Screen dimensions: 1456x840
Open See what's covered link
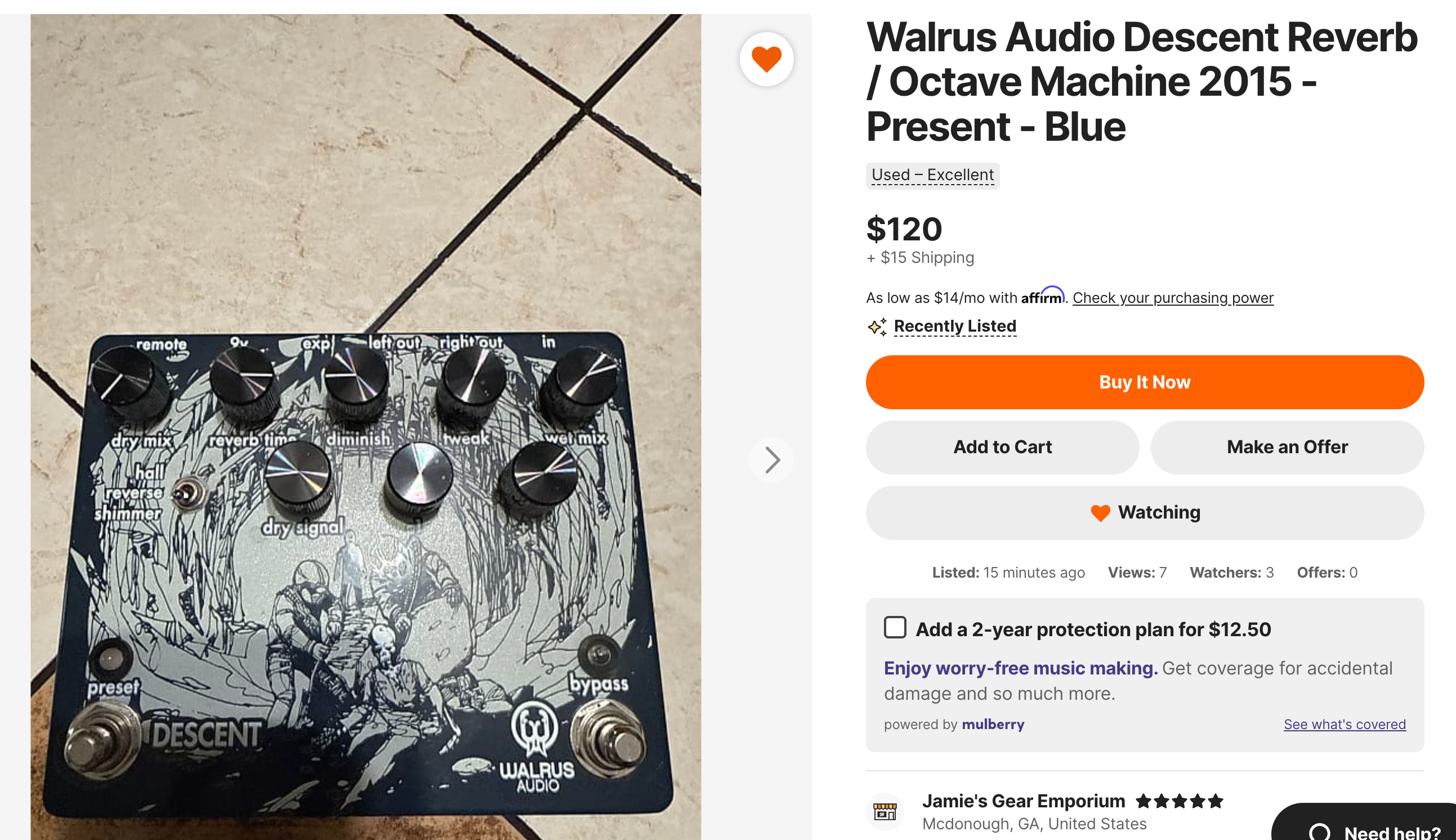1344,724
